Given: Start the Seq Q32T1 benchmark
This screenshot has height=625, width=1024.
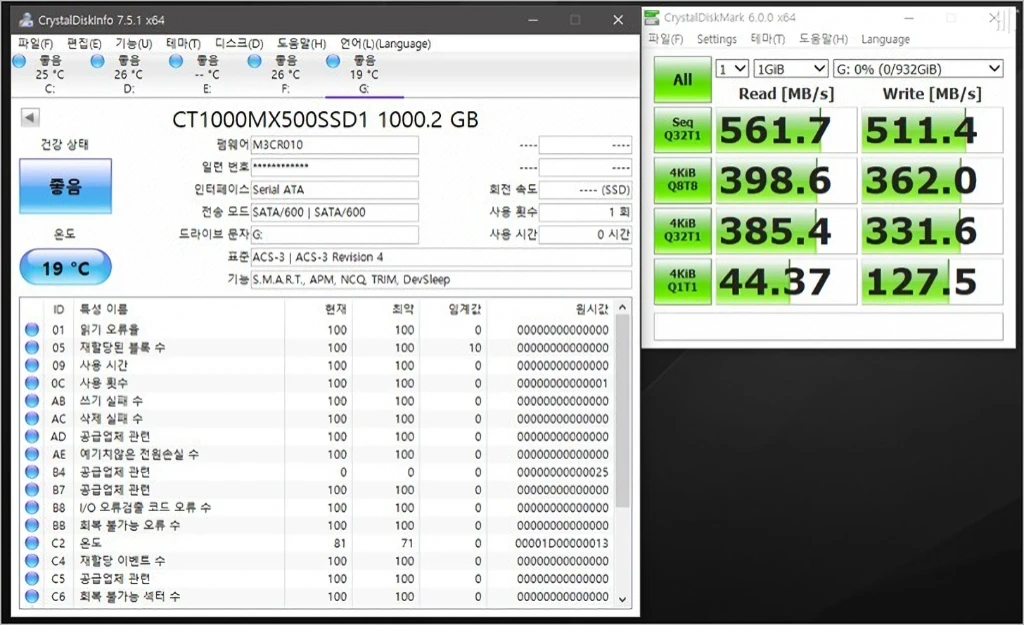Looking at the screenshot, I should click(682, 129).
